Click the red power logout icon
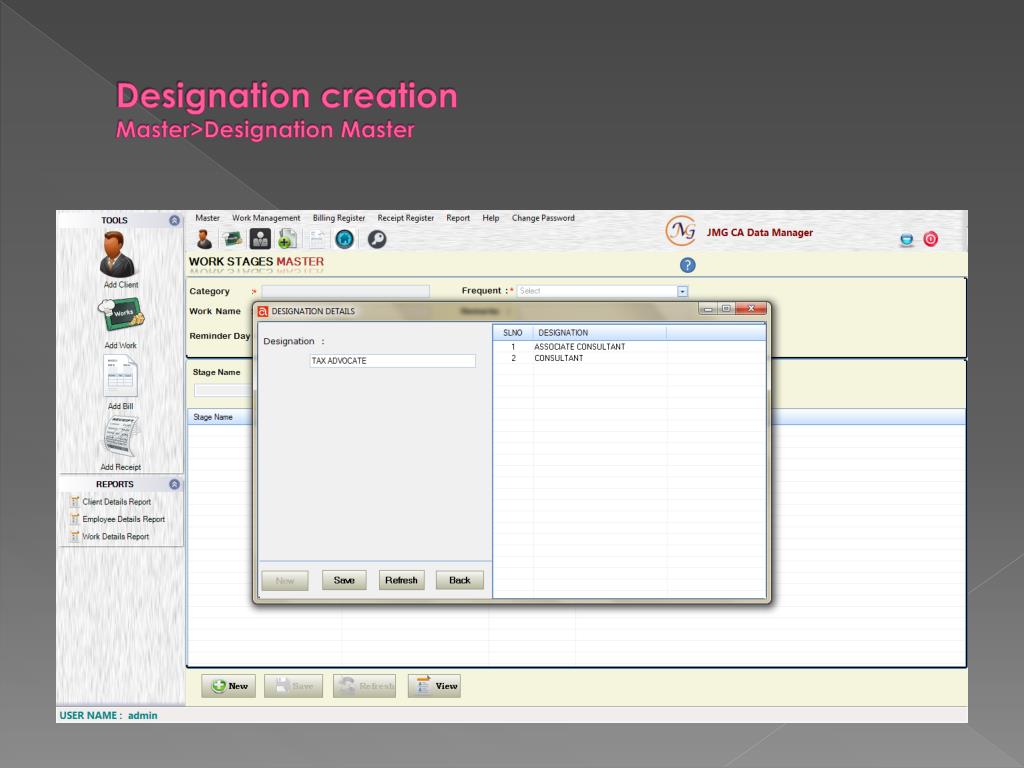This screenshot has height=768, width=1024. (931, 239)
